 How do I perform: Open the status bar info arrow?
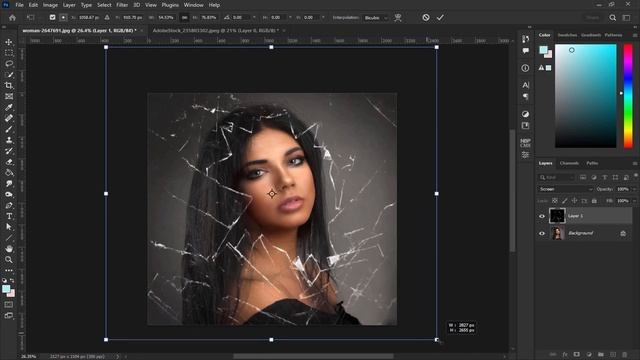click(118, 357)
